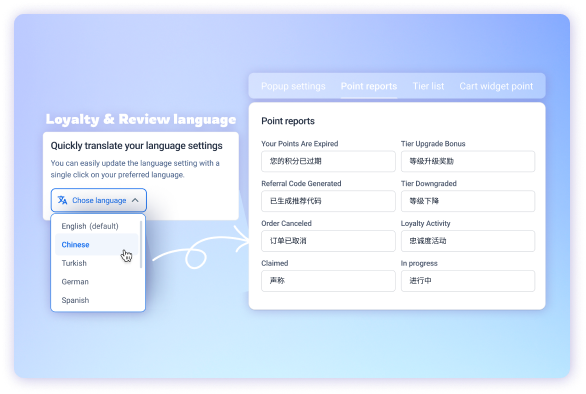The width and height of the screenshot is (586, 394).
Task: Click the 'Loyalty Activity' label
Action: [x=425, y=224]
